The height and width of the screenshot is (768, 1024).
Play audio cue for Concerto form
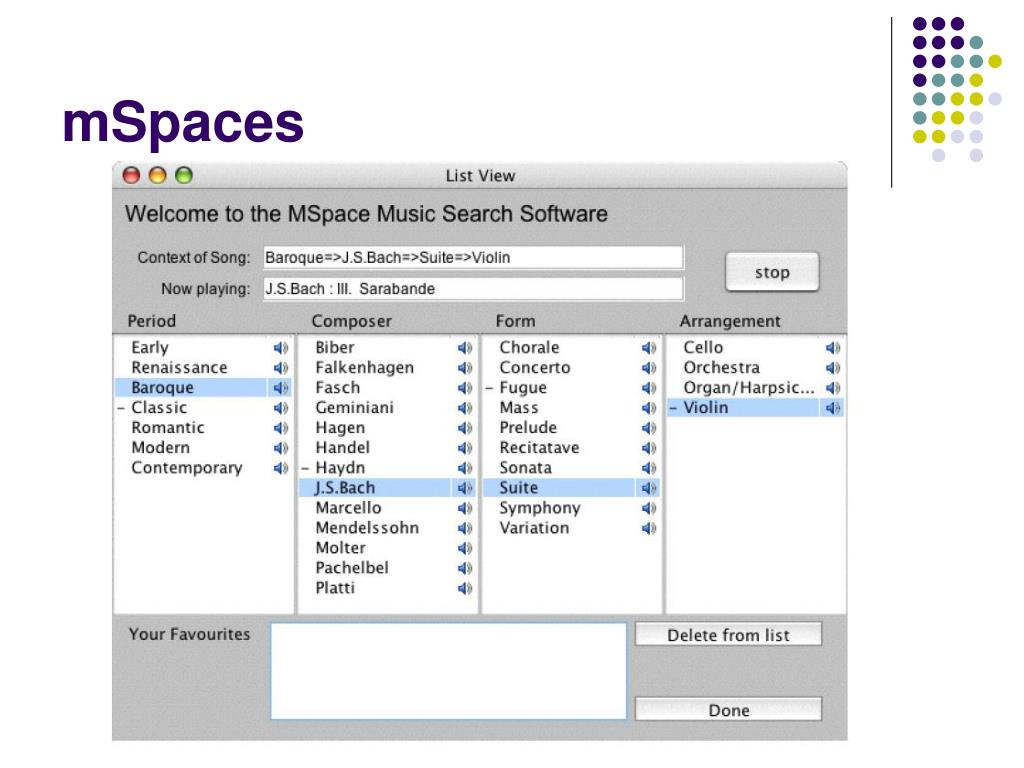[x=649, y=368]
